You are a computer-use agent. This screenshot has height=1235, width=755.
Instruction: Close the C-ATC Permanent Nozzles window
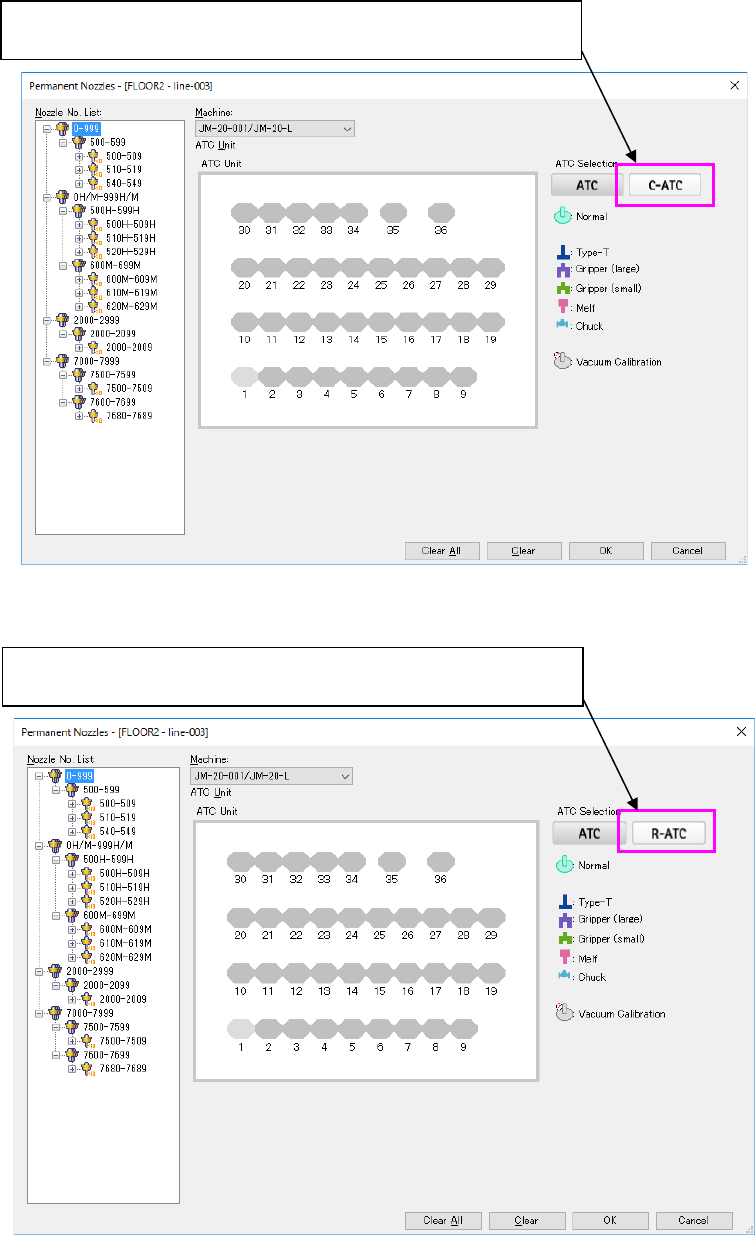coord(733,85)
